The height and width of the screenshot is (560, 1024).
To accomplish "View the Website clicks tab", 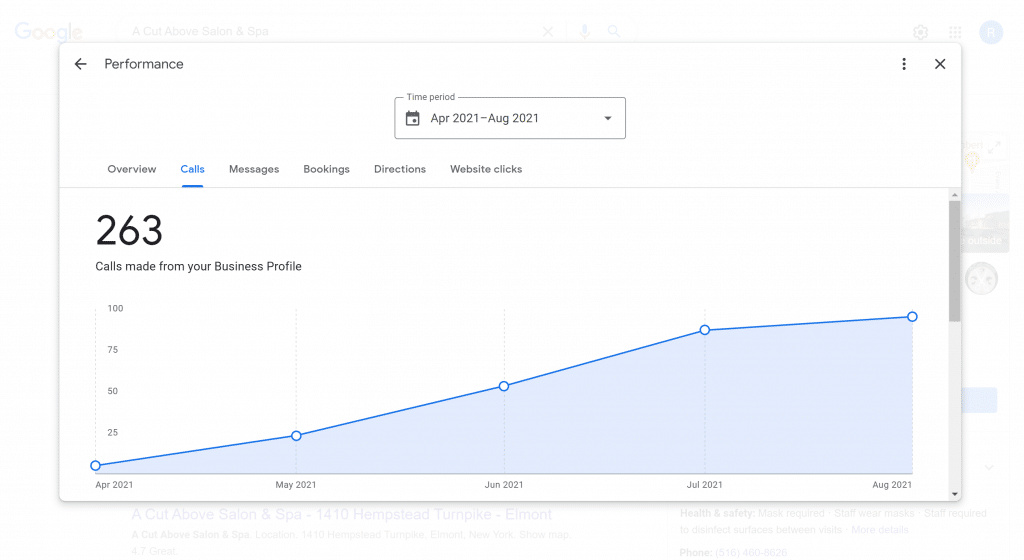I will tap(486, 169).
